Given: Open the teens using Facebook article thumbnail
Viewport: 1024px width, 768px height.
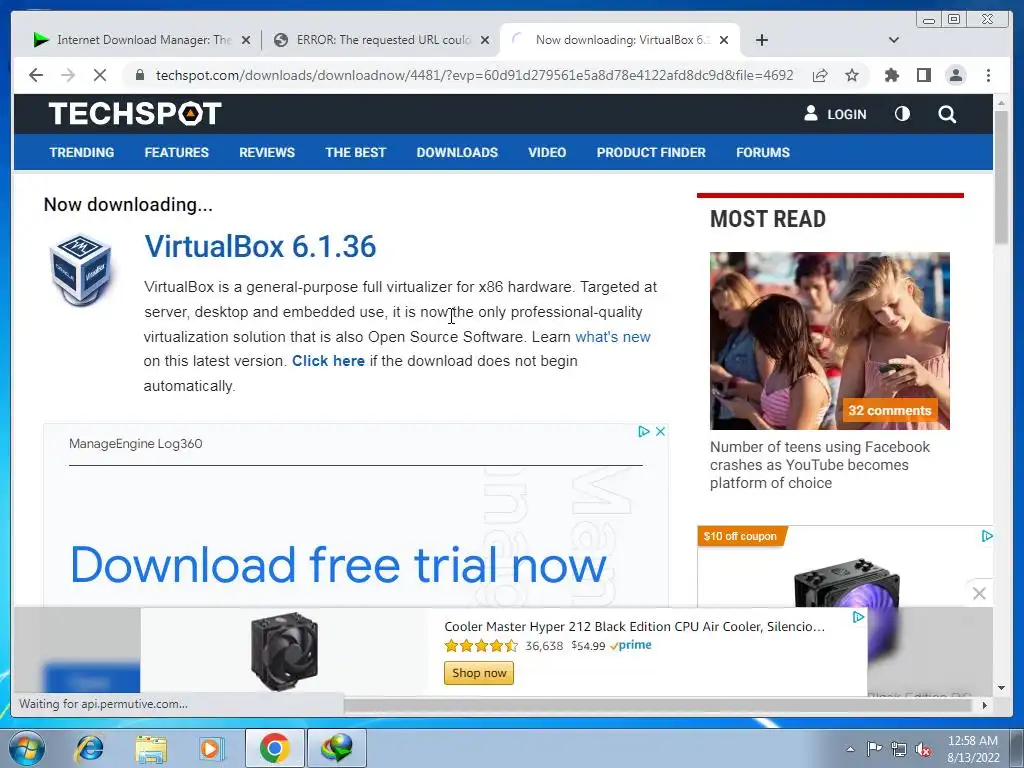Looking at the screenshot, I should (829, 341).
